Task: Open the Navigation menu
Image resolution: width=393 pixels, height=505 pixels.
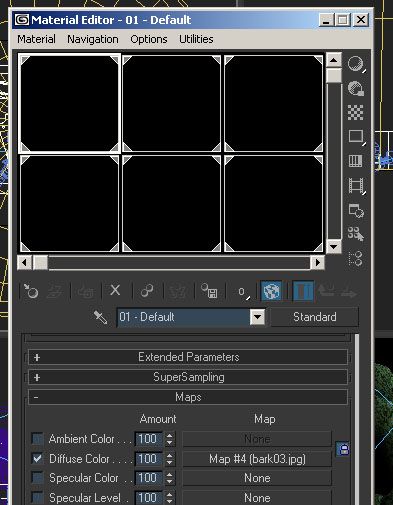Action: point(93,39)
